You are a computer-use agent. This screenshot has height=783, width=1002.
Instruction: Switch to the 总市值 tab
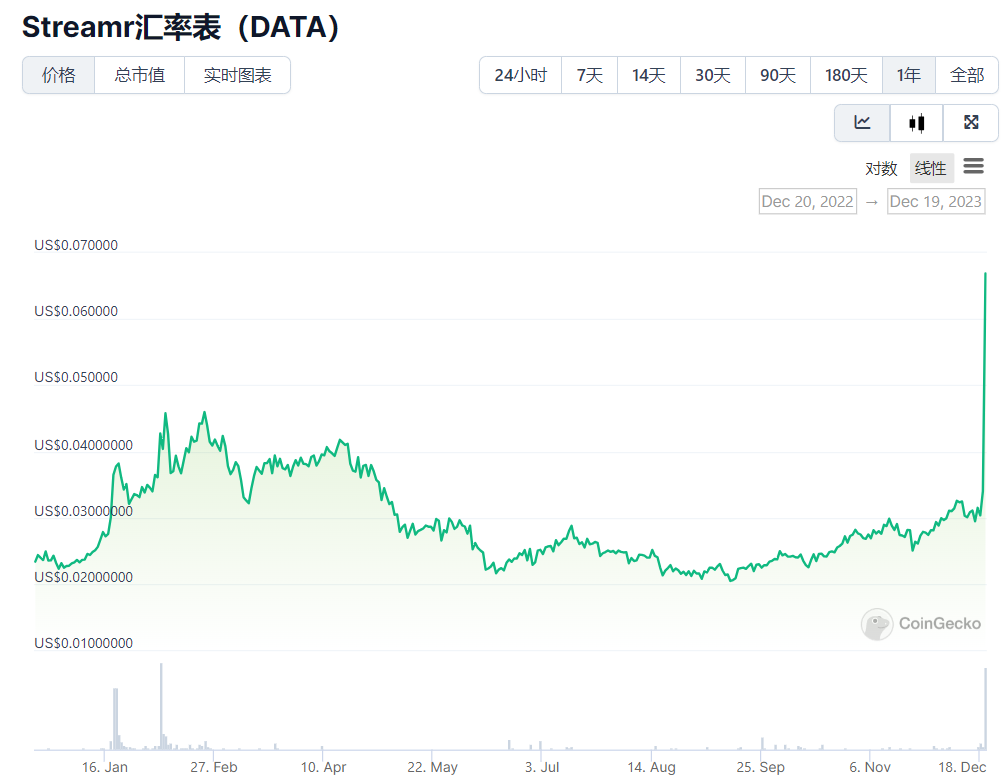pos(139,74)
